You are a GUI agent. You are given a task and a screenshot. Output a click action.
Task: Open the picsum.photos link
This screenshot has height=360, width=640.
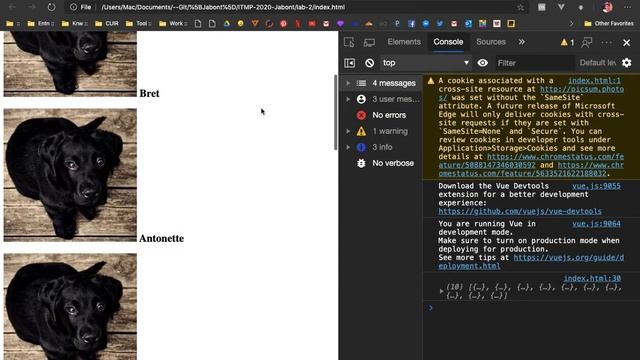pos(582,89)
